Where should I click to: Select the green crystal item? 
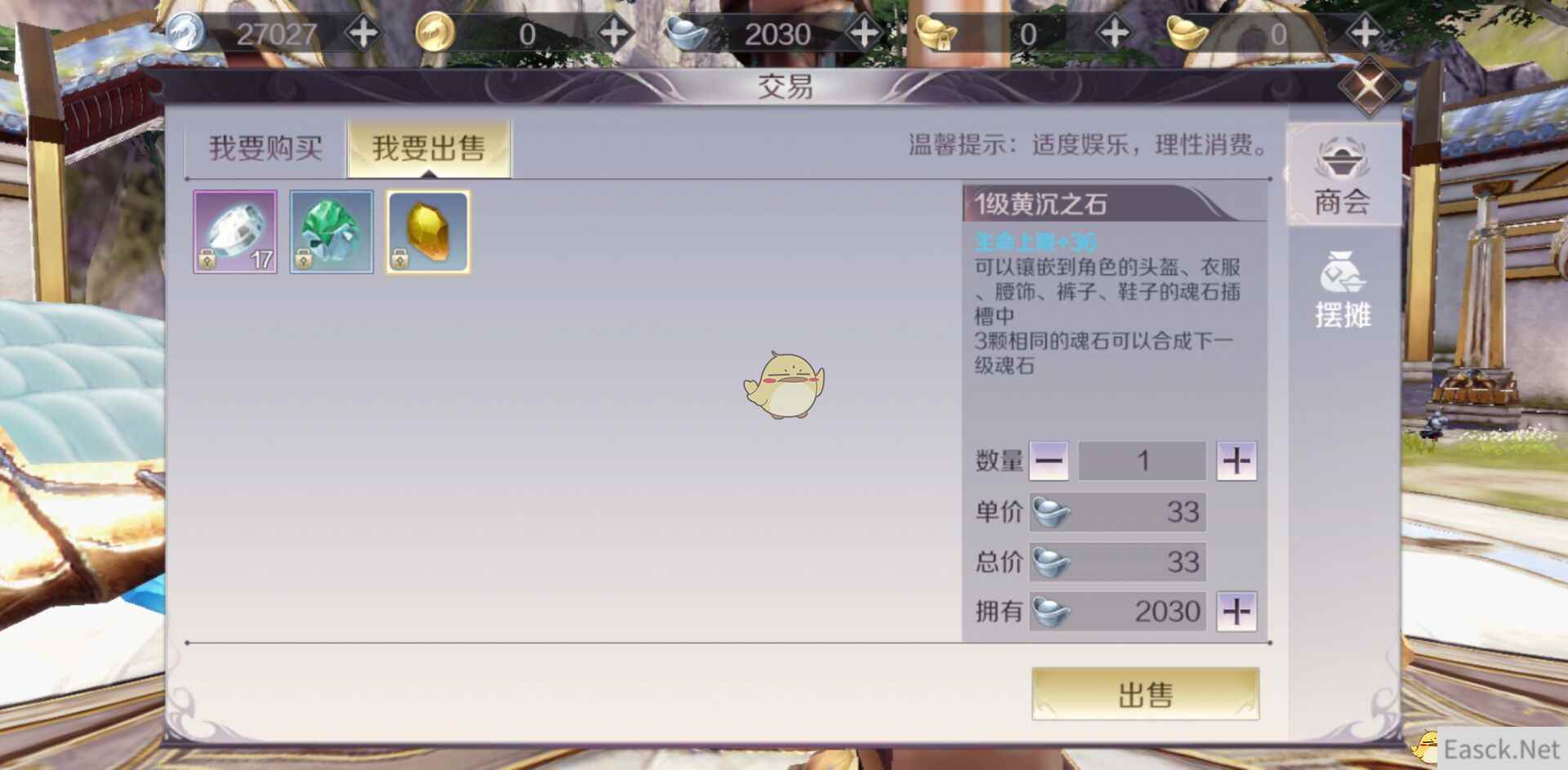click(332, 232)
